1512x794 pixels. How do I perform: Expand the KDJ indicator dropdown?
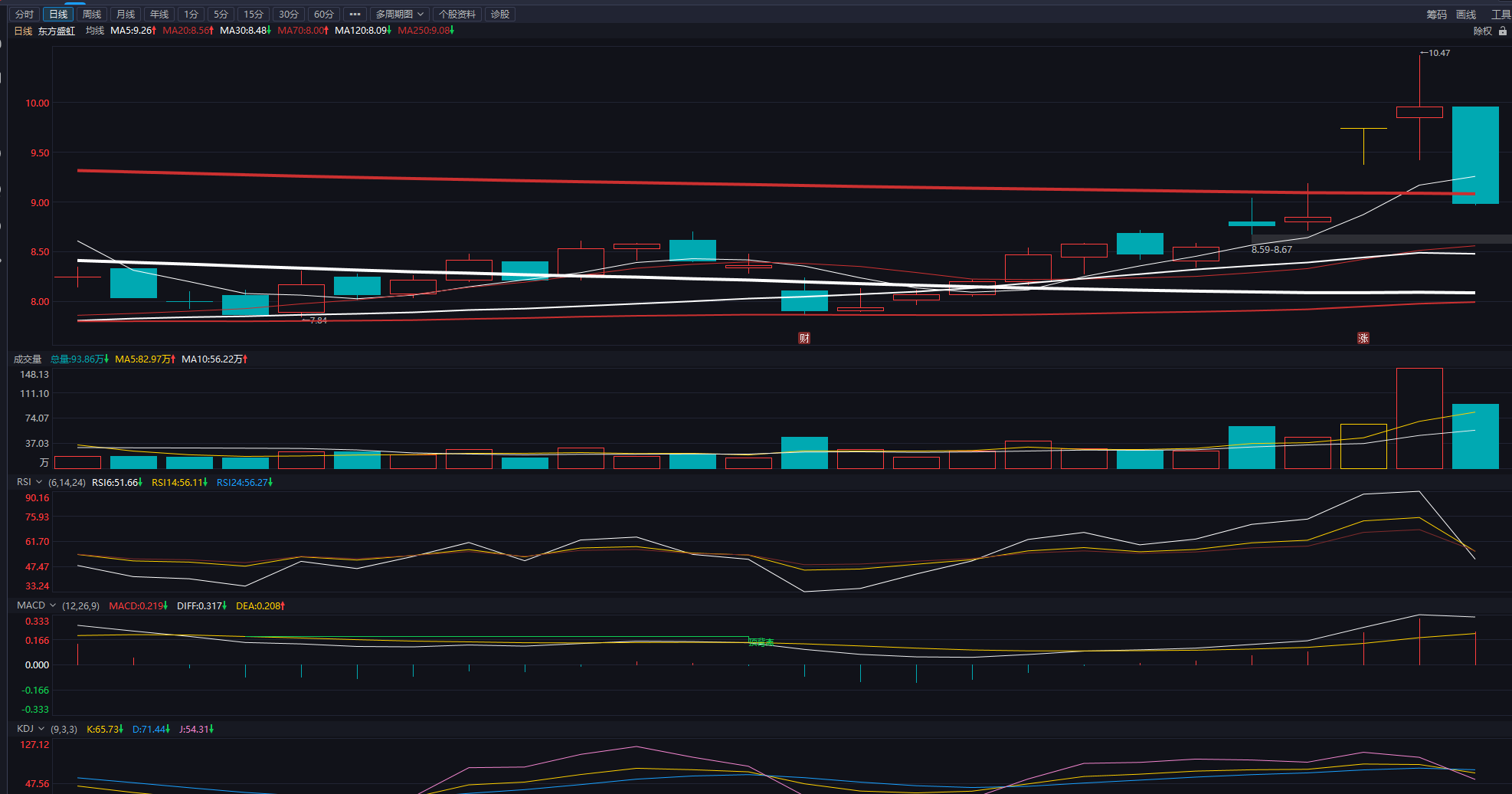point(31,729)
